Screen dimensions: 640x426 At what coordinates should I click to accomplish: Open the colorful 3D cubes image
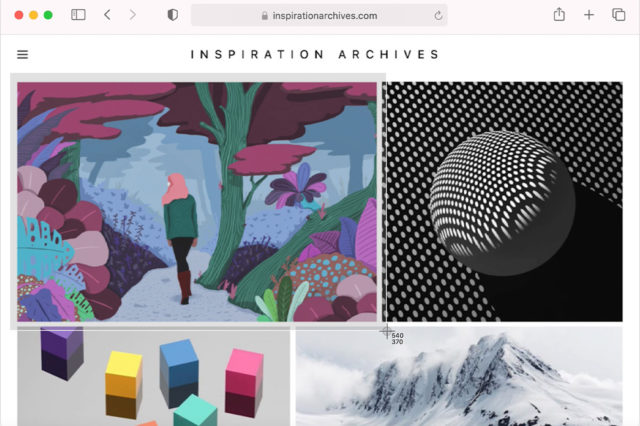153,376
